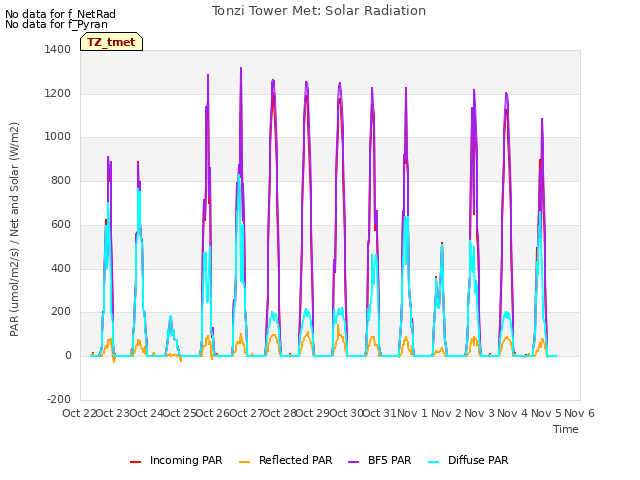640x480 pixels.
Task: Click the red Incoming PAR legend swatch
Action: tap(136, 462)
